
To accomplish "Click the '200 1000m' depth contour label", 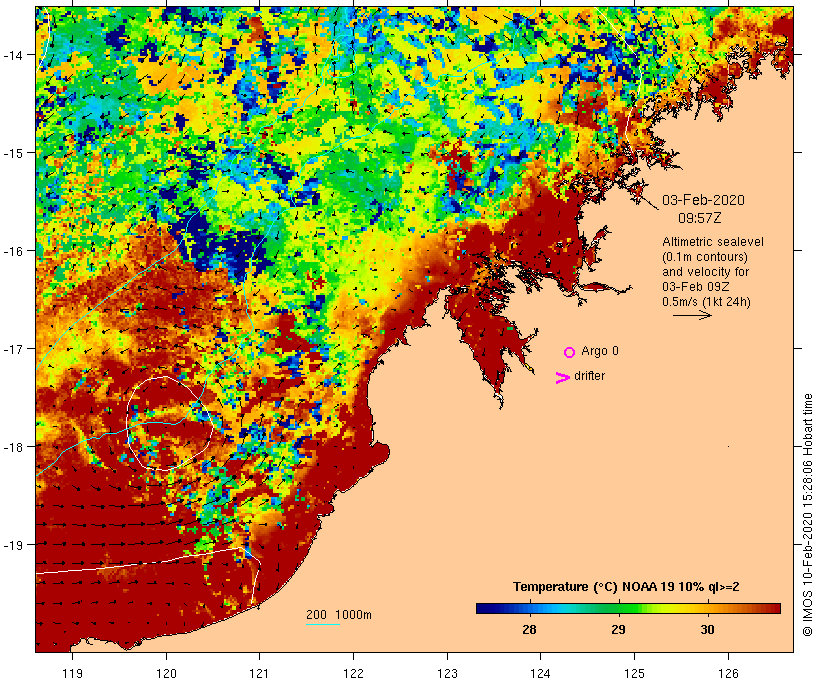I will (x=339, y=615).
